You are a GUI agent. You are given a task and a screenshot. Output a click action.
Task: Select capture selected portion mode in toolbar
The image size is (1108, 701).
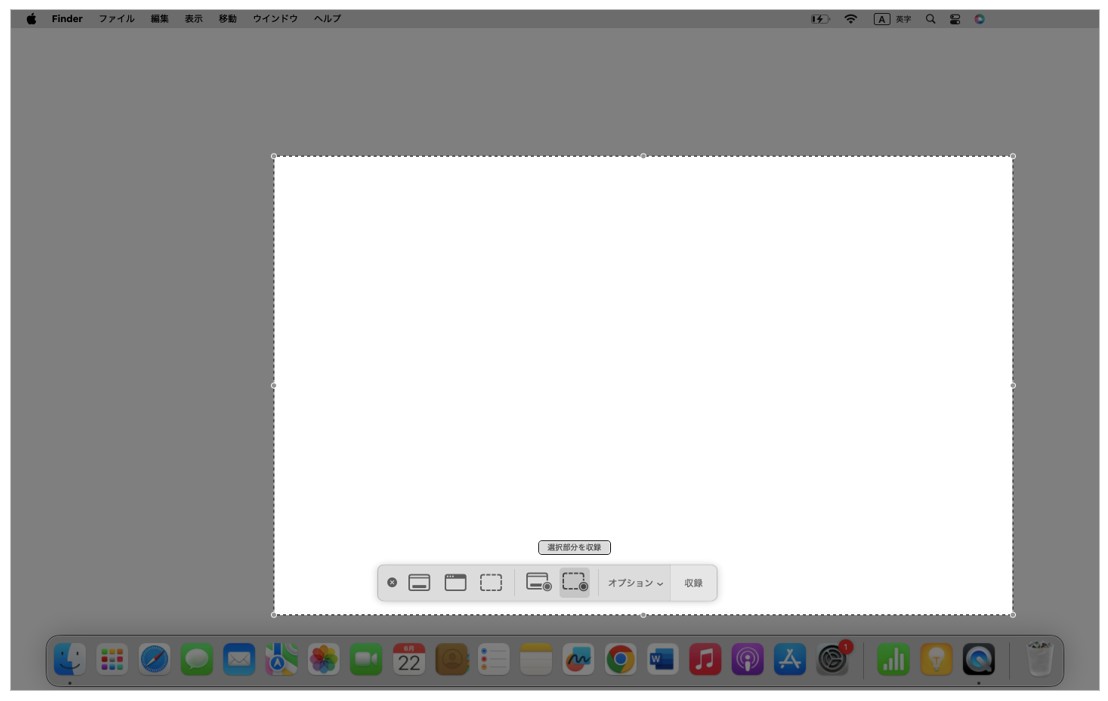tap(491, 582)
